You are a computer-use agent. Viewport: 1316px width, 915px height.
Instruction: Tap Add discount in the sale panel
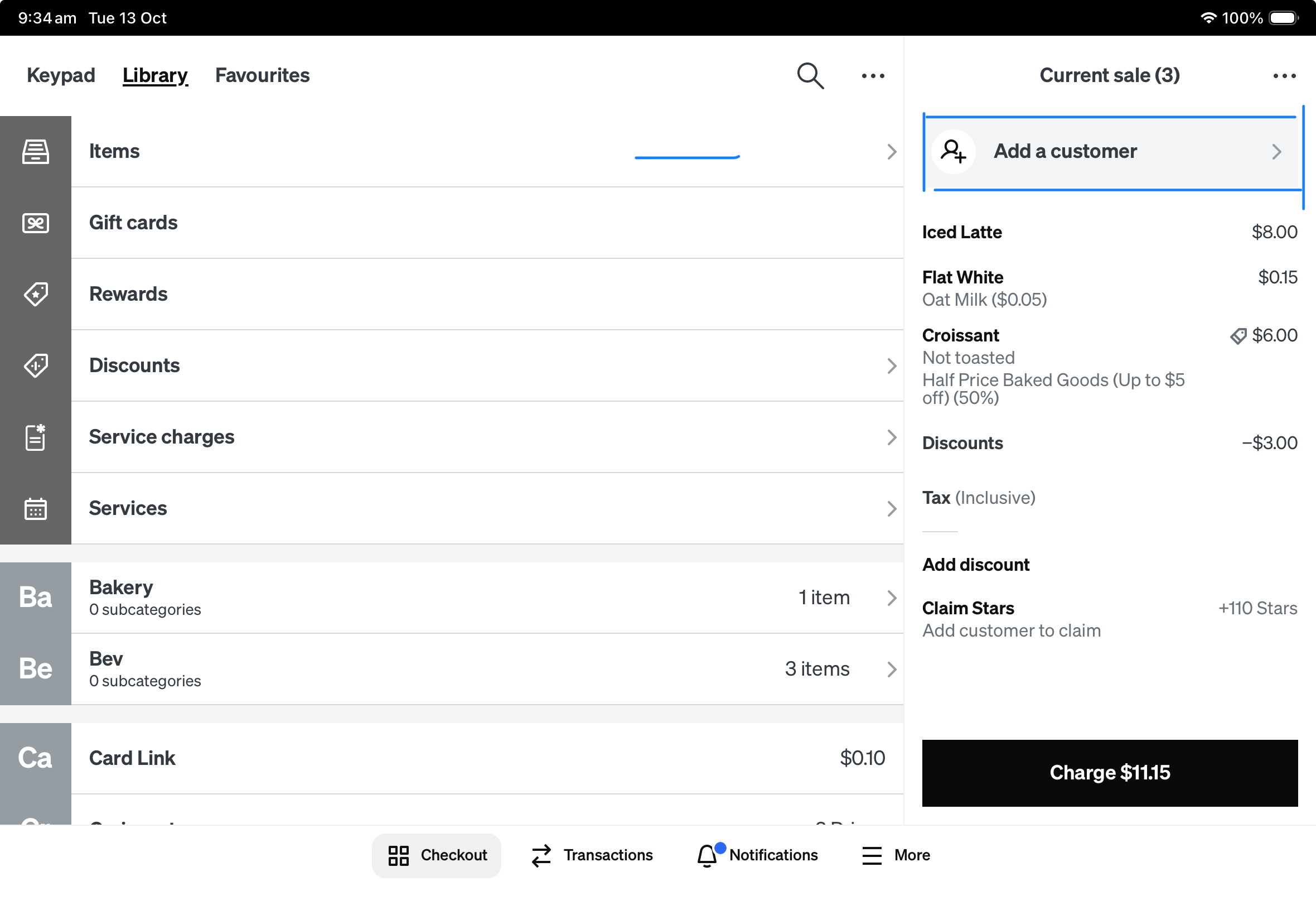(976, 565)
